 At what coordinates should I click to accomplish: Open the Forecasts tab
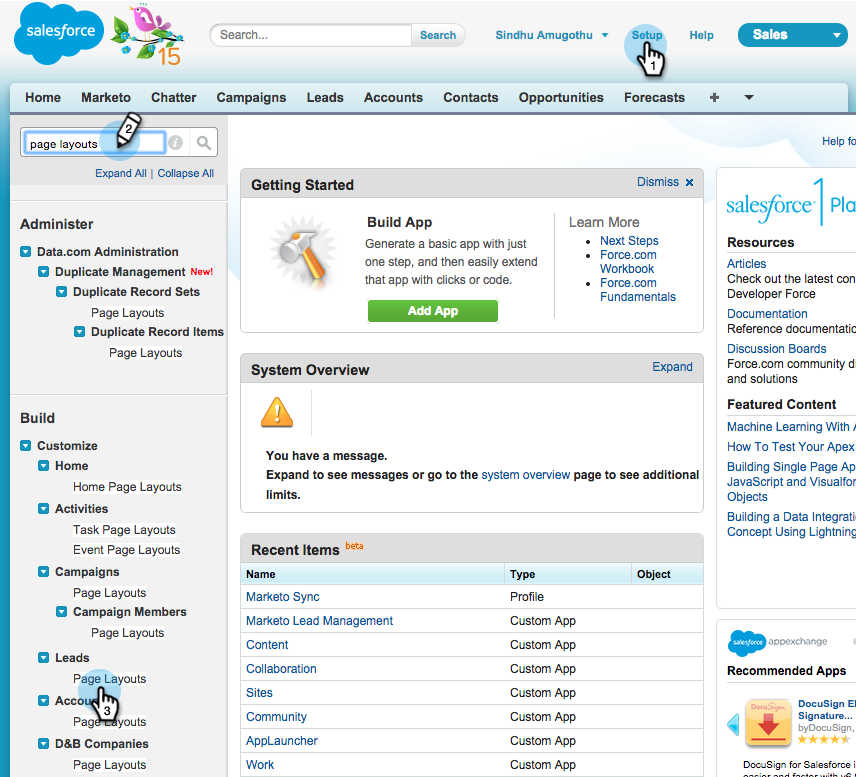click(x=654, y=97)
